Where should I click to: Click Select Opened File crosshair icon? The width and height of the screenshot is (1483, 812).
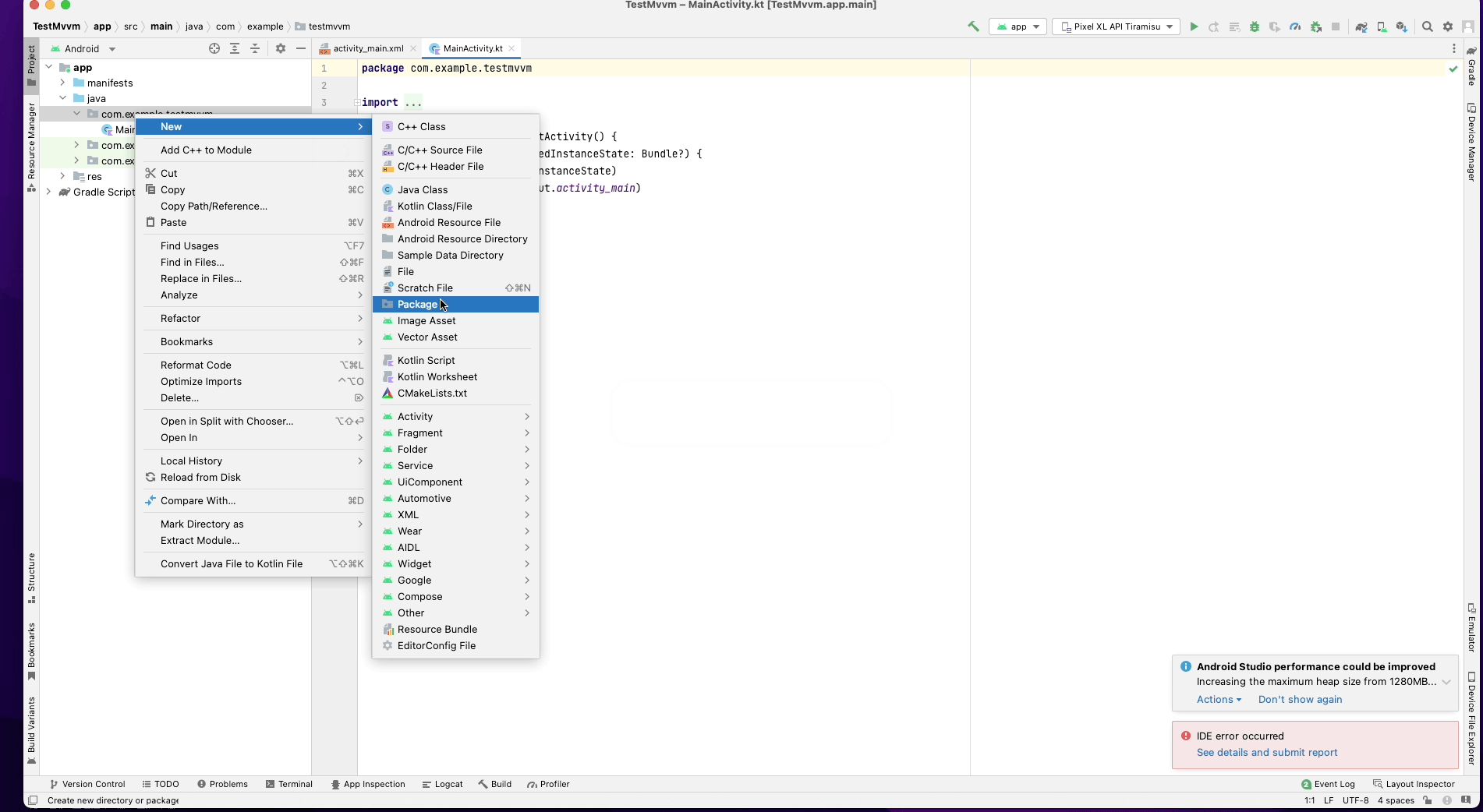point(214,48)
